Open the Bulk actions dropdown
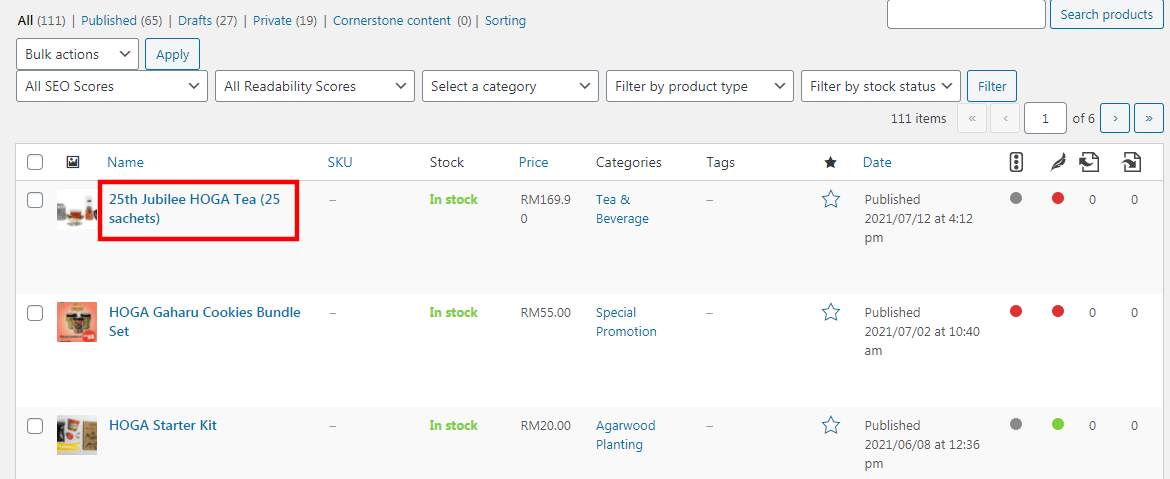 (77, 54)
